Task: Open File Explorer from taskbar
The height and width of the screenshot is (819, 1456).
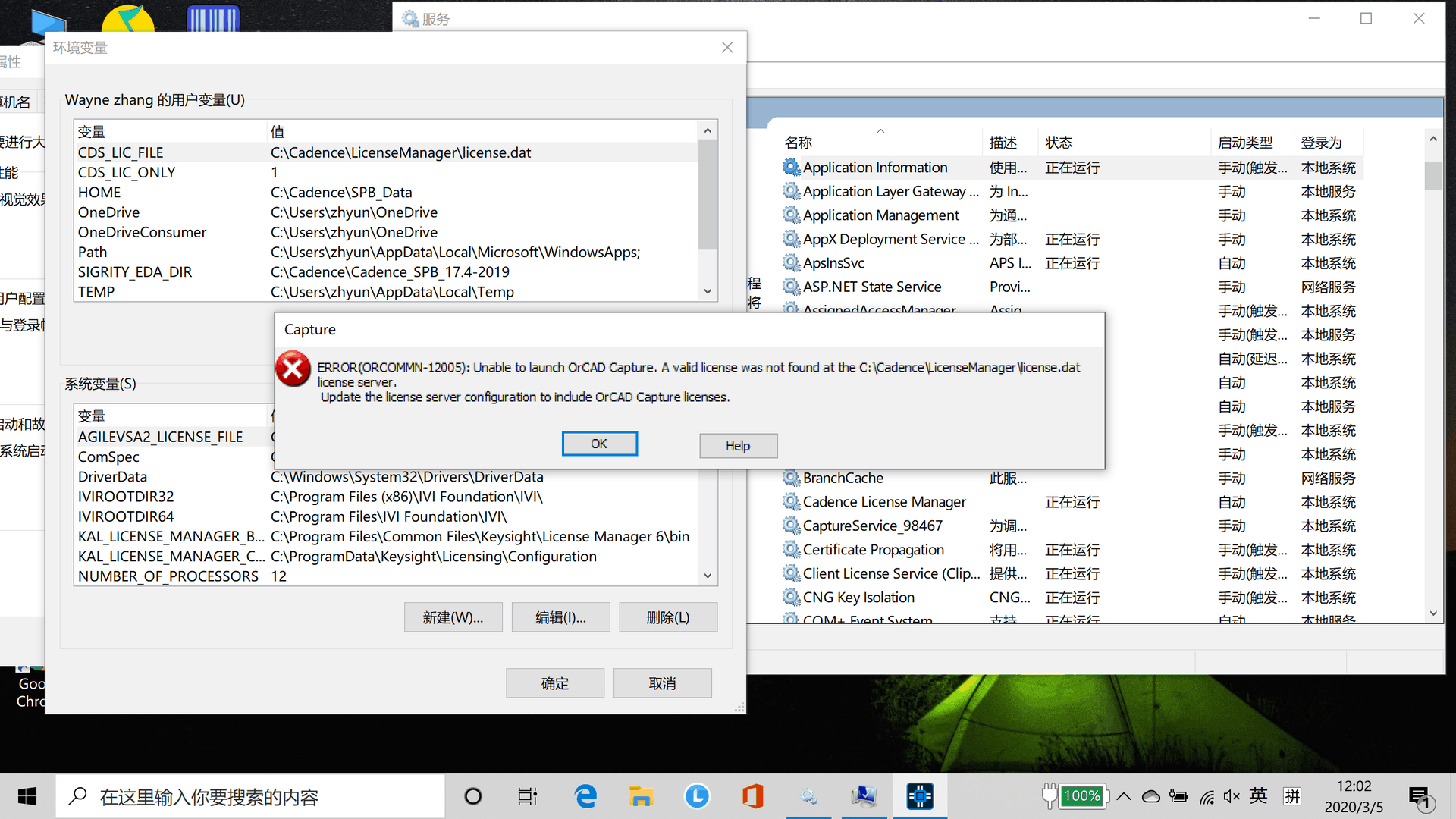Action: click(641, 796)
